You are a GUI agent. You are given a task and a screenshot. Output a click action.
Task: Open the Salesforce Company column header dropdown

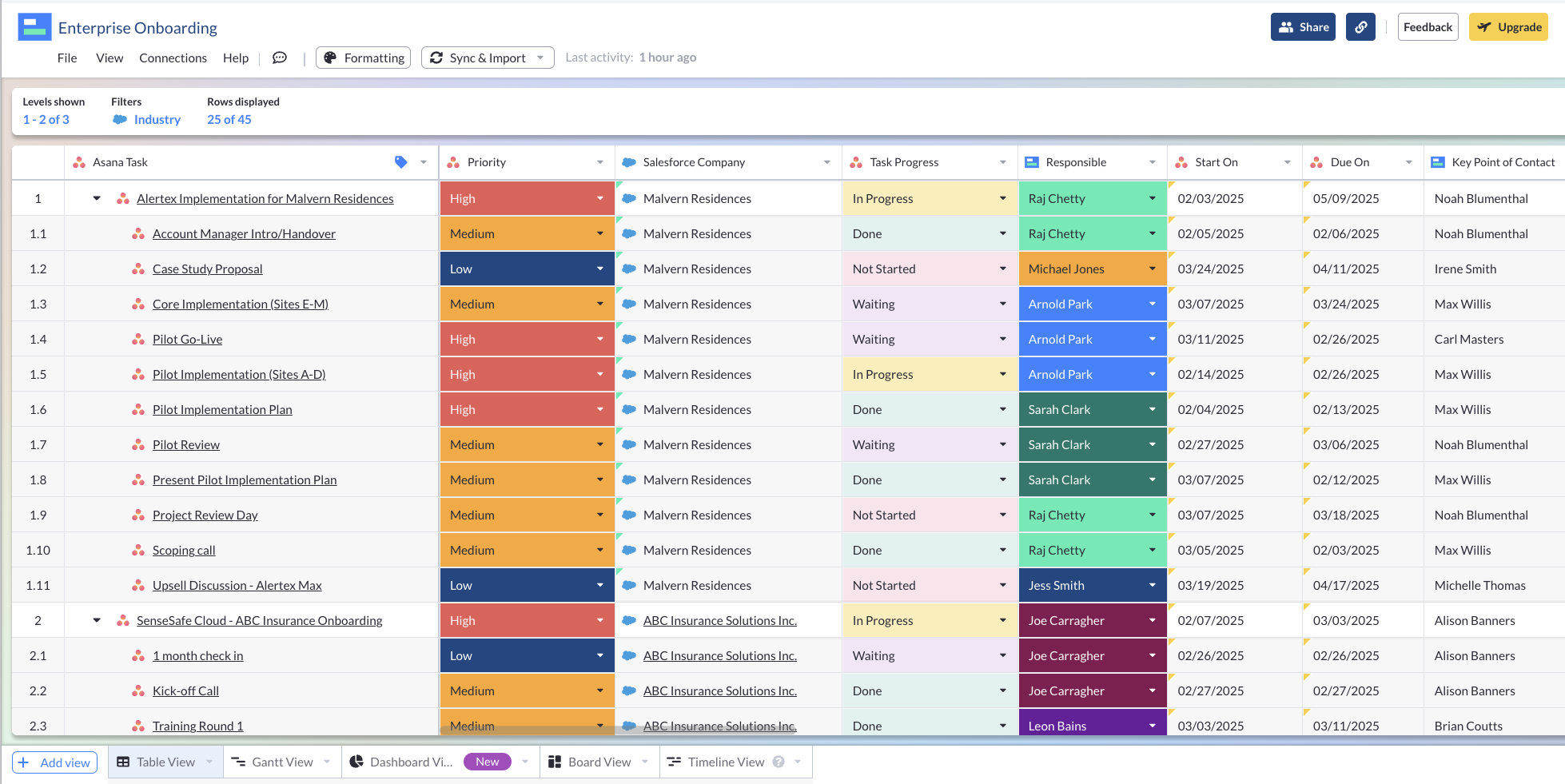[x=827, y=162]
